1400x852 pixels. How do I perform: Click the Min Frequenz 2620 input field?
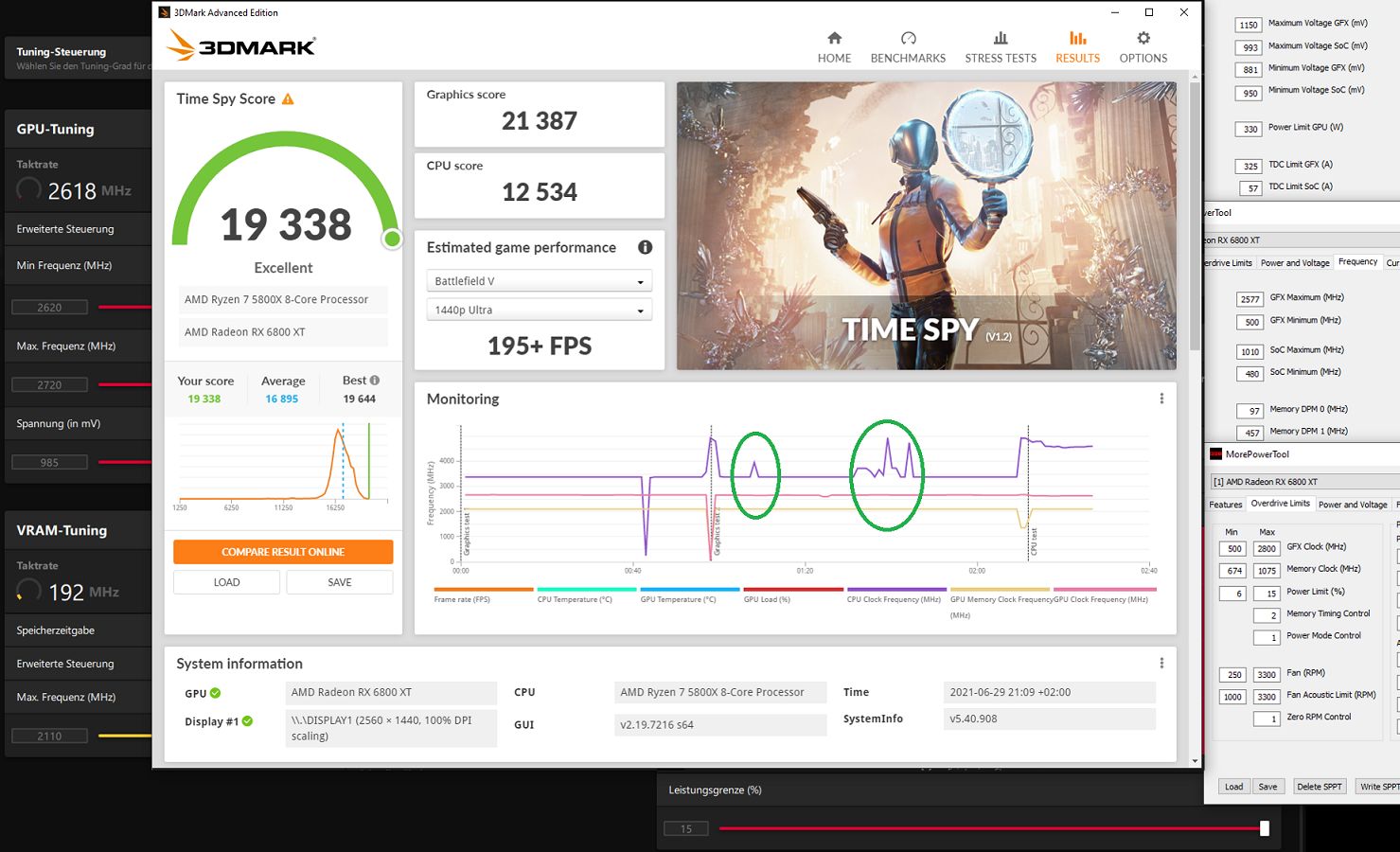tap(49, 307)
